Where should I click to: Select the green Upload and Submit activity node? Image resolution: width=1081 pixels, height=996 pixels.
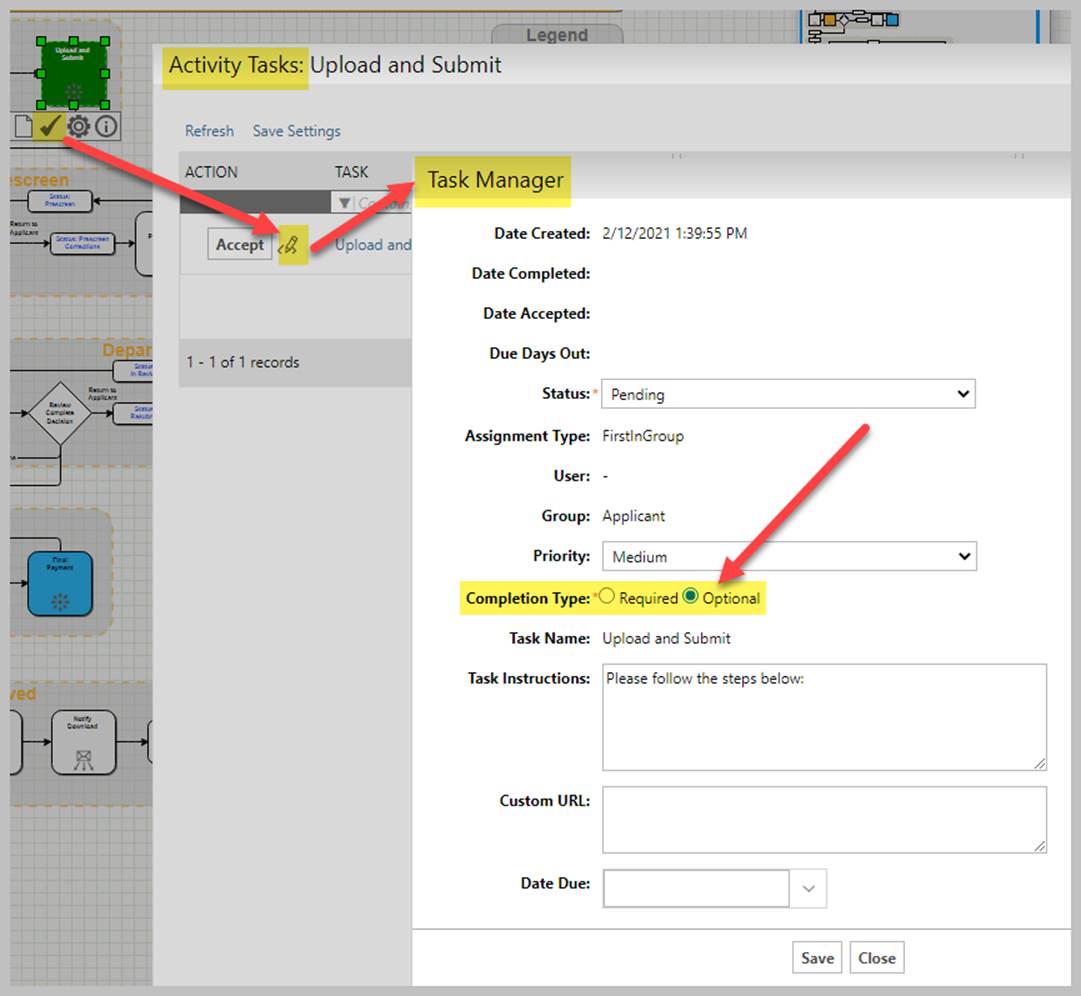[74, 74]
